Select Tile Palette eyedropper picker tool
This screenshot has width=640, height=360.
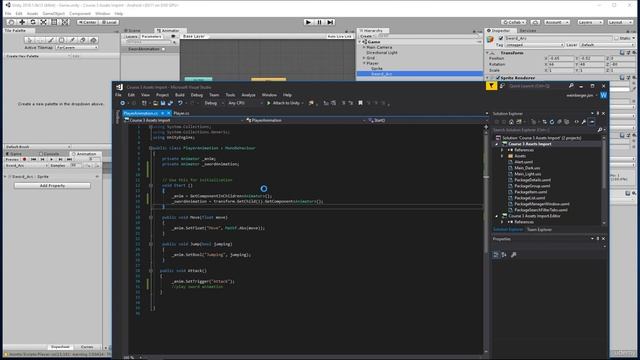(72, 40)
